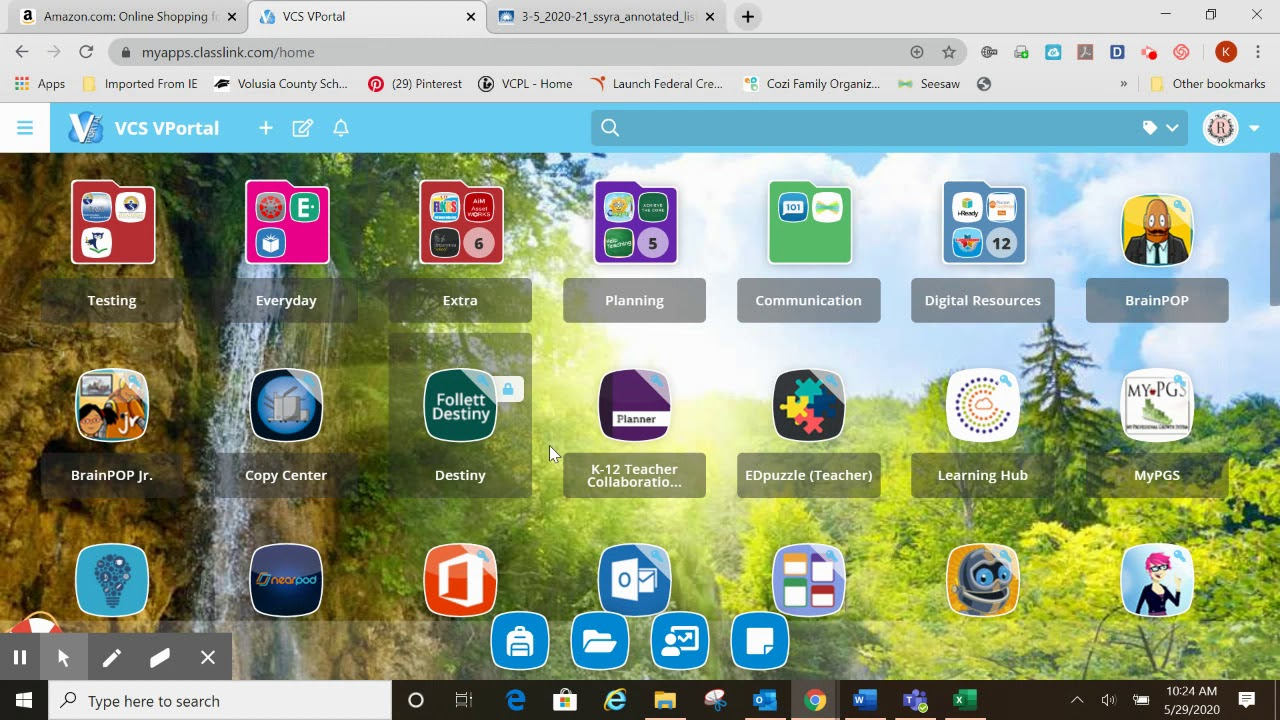Open the colorful grid squares app tile

[x=809, y=580]
